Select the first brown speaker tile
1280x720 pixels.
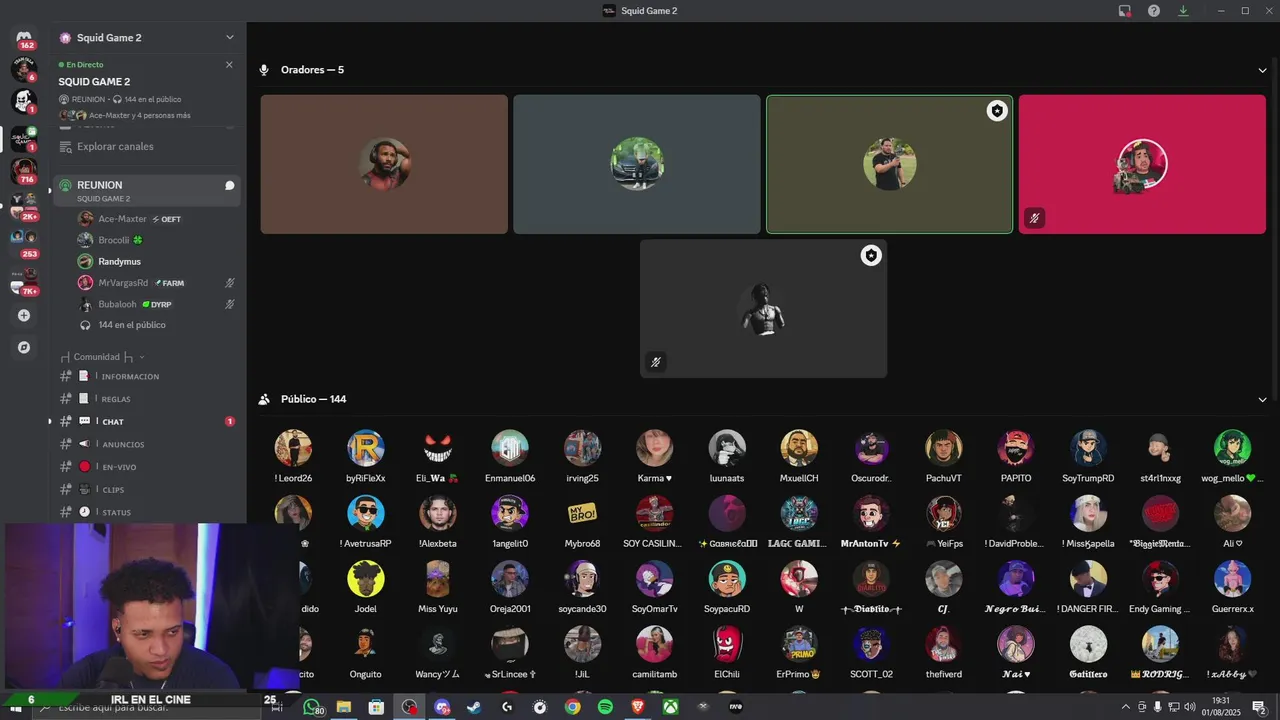click(384, 165)
